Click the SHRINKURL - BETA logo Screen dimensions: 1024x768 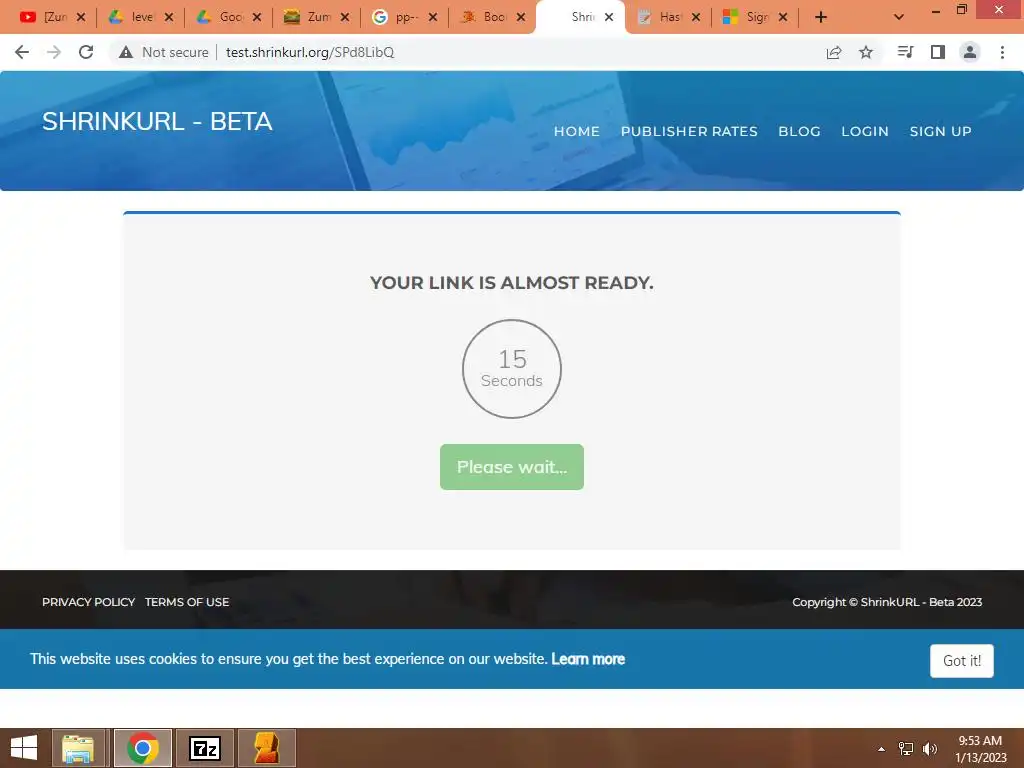157,121
